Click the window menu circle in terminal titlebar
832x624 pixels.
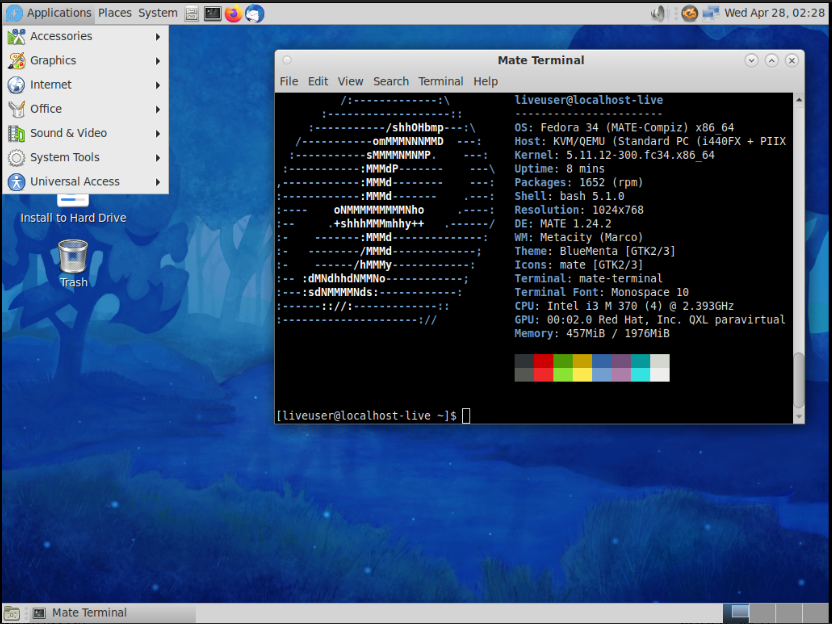click(287, 60)
